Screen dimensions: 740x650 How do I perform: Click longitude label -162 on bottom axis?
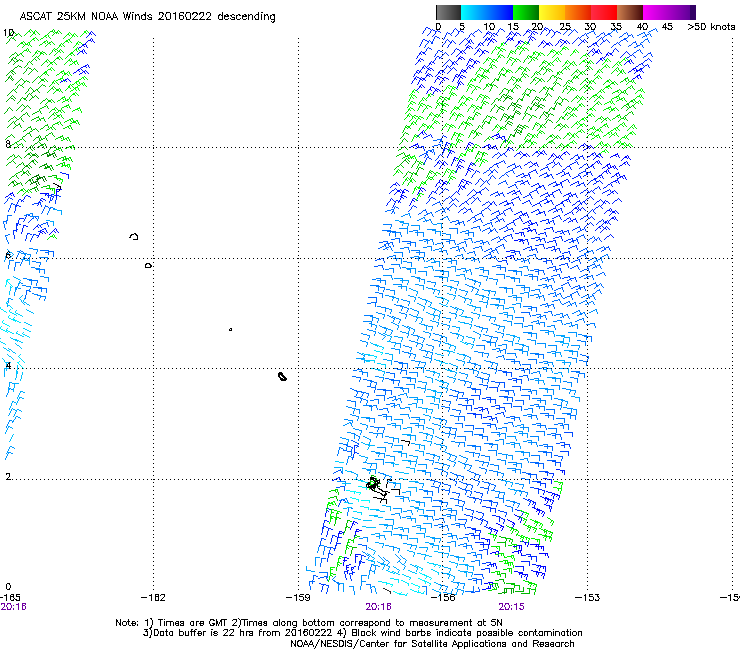[153, 598]
